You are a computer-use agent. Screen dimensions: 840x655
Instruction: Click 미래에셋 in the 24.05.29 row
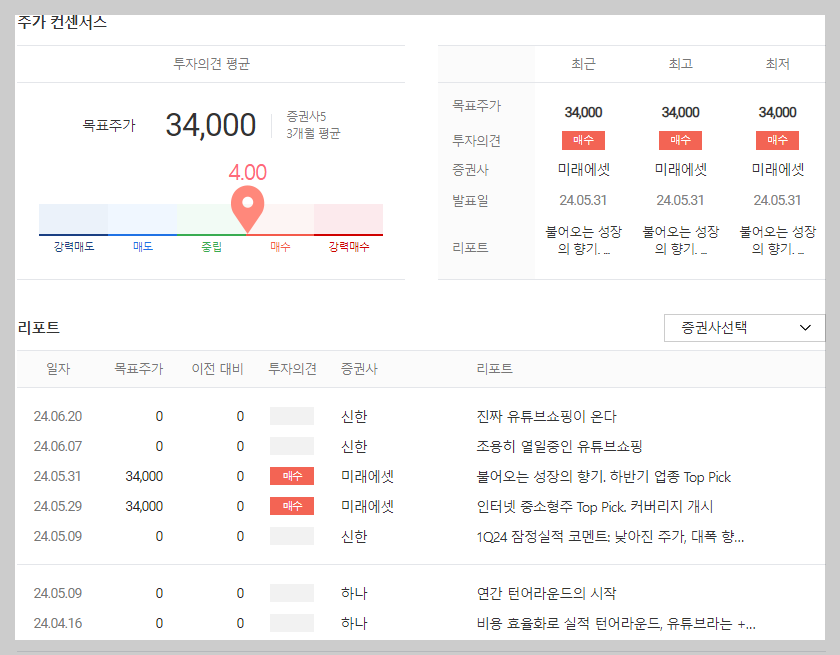[368, 506]
